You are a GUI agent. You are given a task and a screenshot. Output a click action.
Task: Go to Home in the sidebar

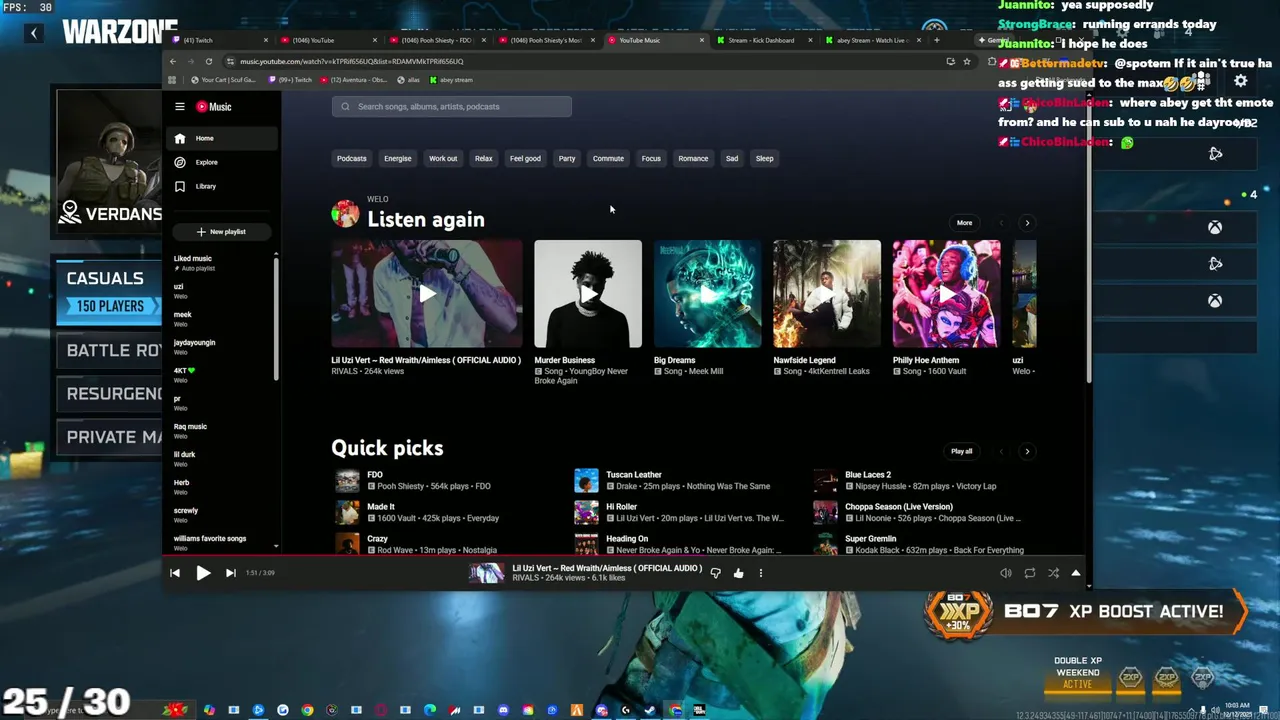pos(221,138)
